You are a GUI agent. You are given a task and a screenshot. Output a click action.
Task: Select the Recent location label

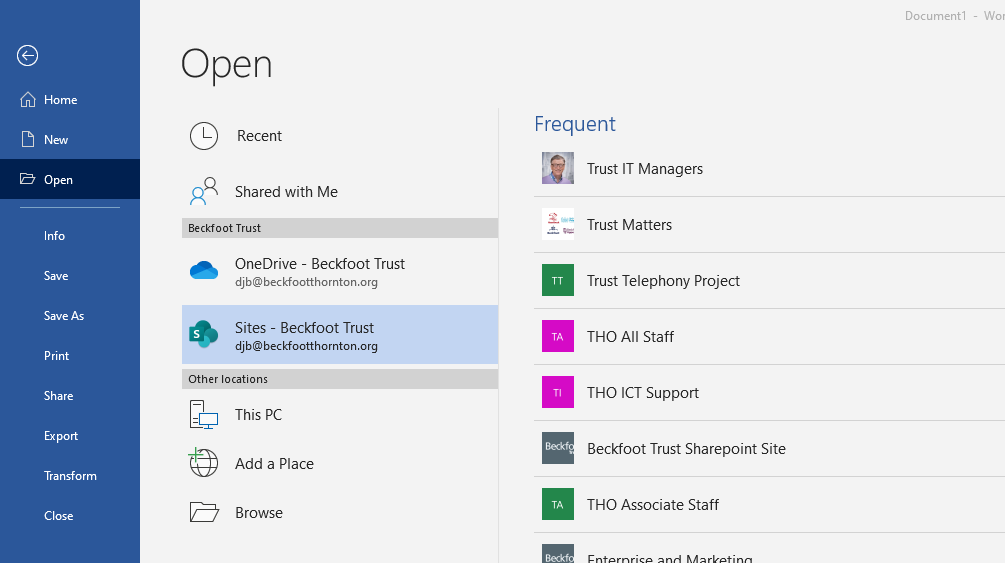coord(259,136)
